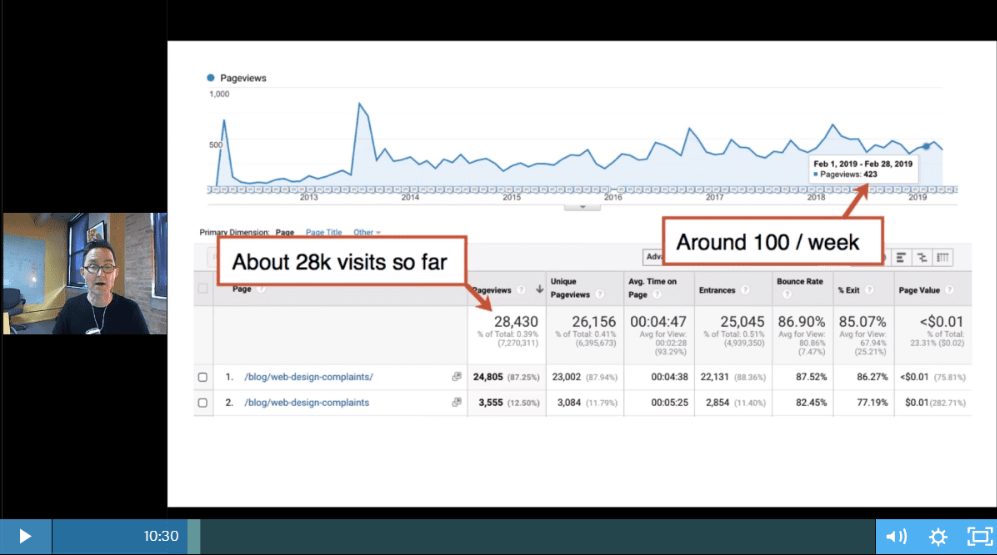
Task: Click the 10:30 video timestamp
Action: coord(161,536)
